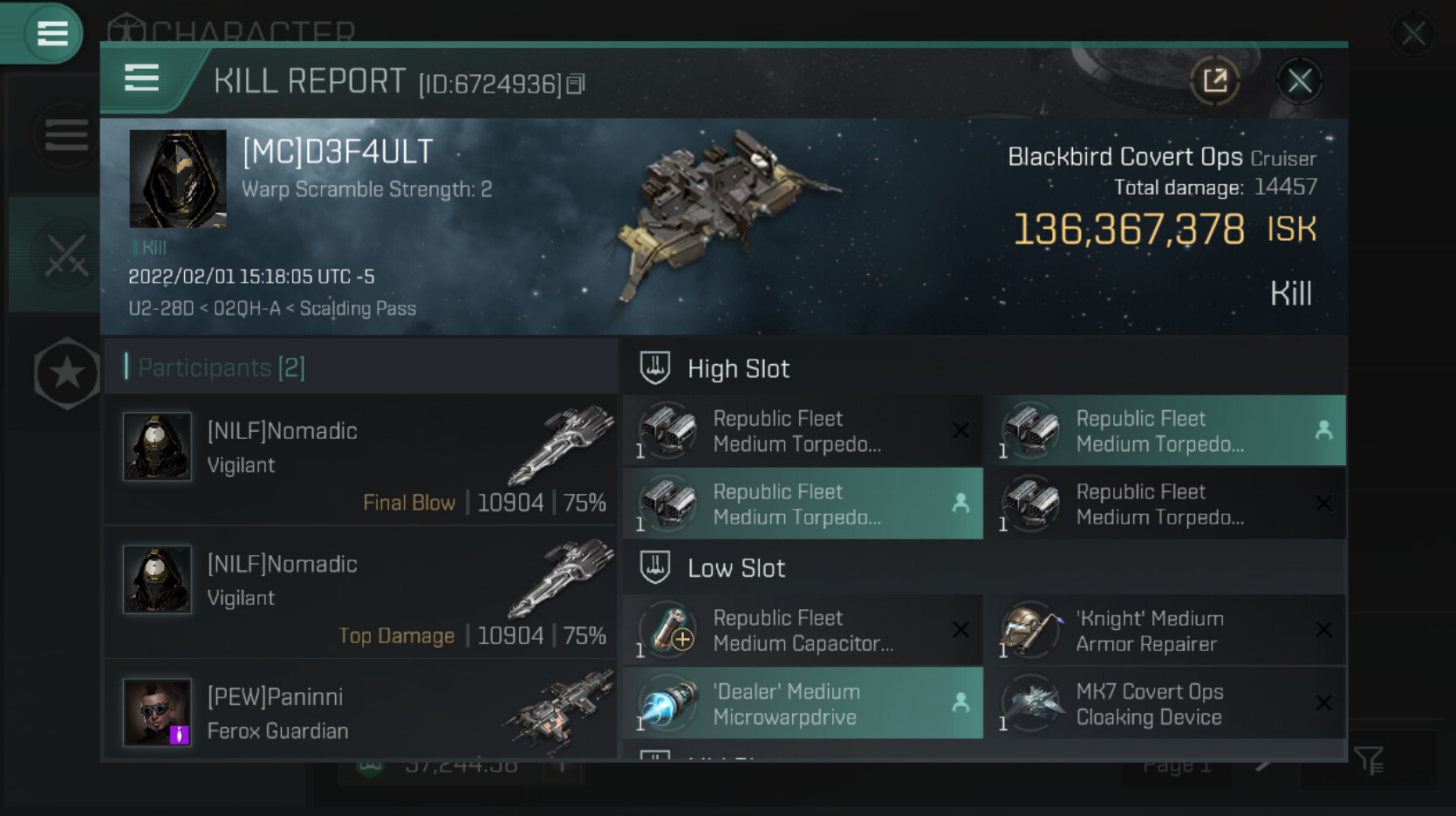Viewport: 1456px width, 816px height.
Task: Select Republic Fleet Medium Capacitor module
Action: click(x=803, y=630)
